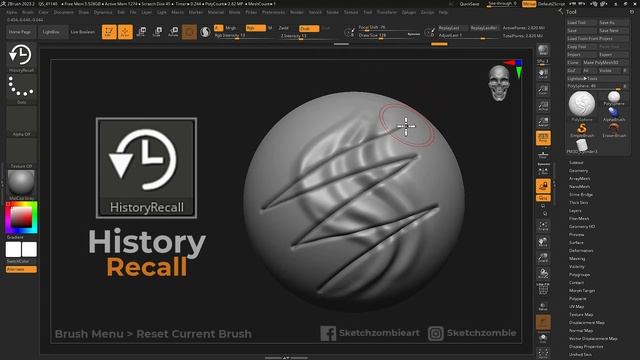The image size is (640, 360).
Task: Open the Texture Off selector
Action: click(21, 153)
